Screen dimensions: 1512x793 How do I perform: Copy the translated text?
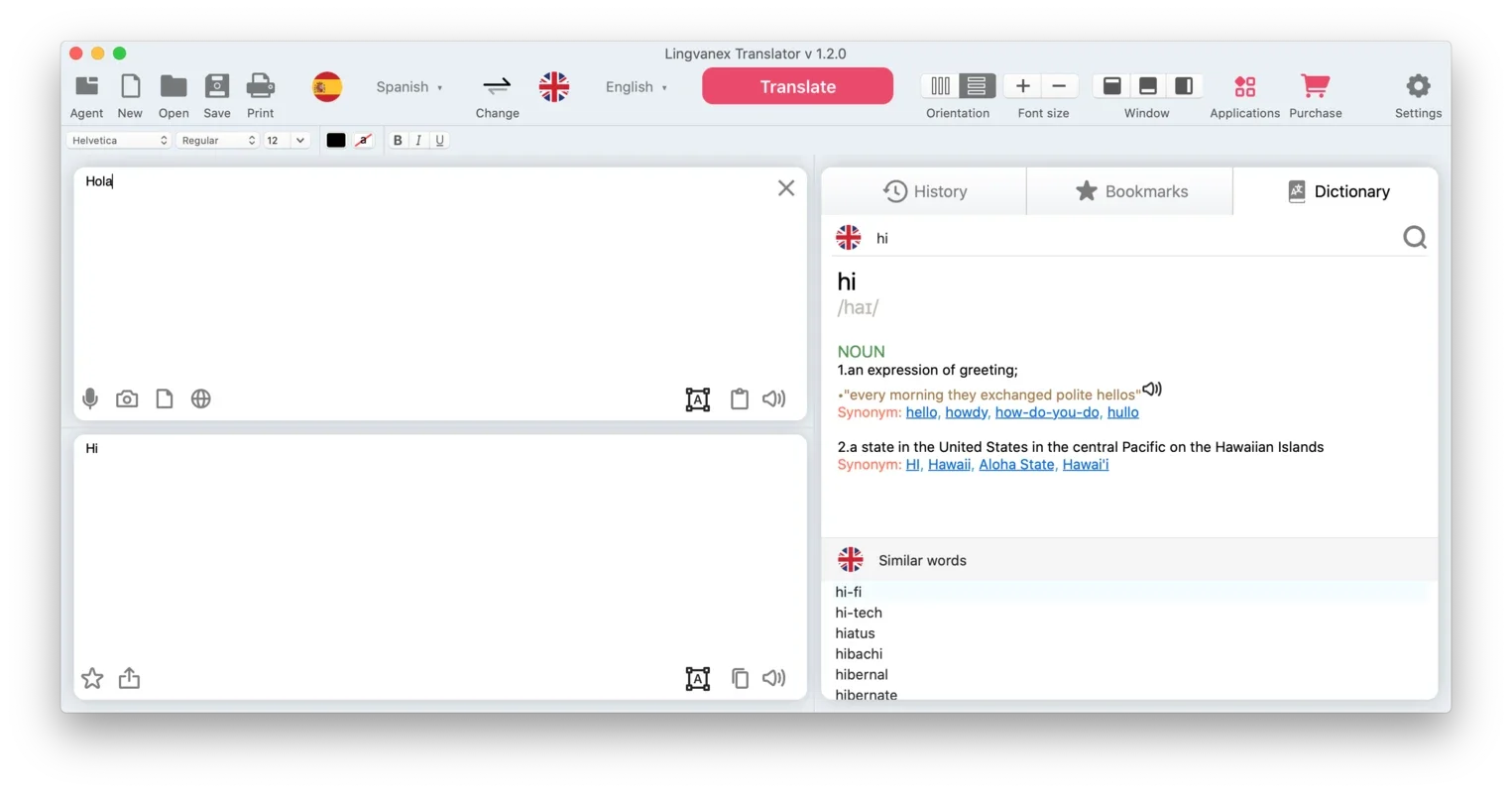coord(740,678)
